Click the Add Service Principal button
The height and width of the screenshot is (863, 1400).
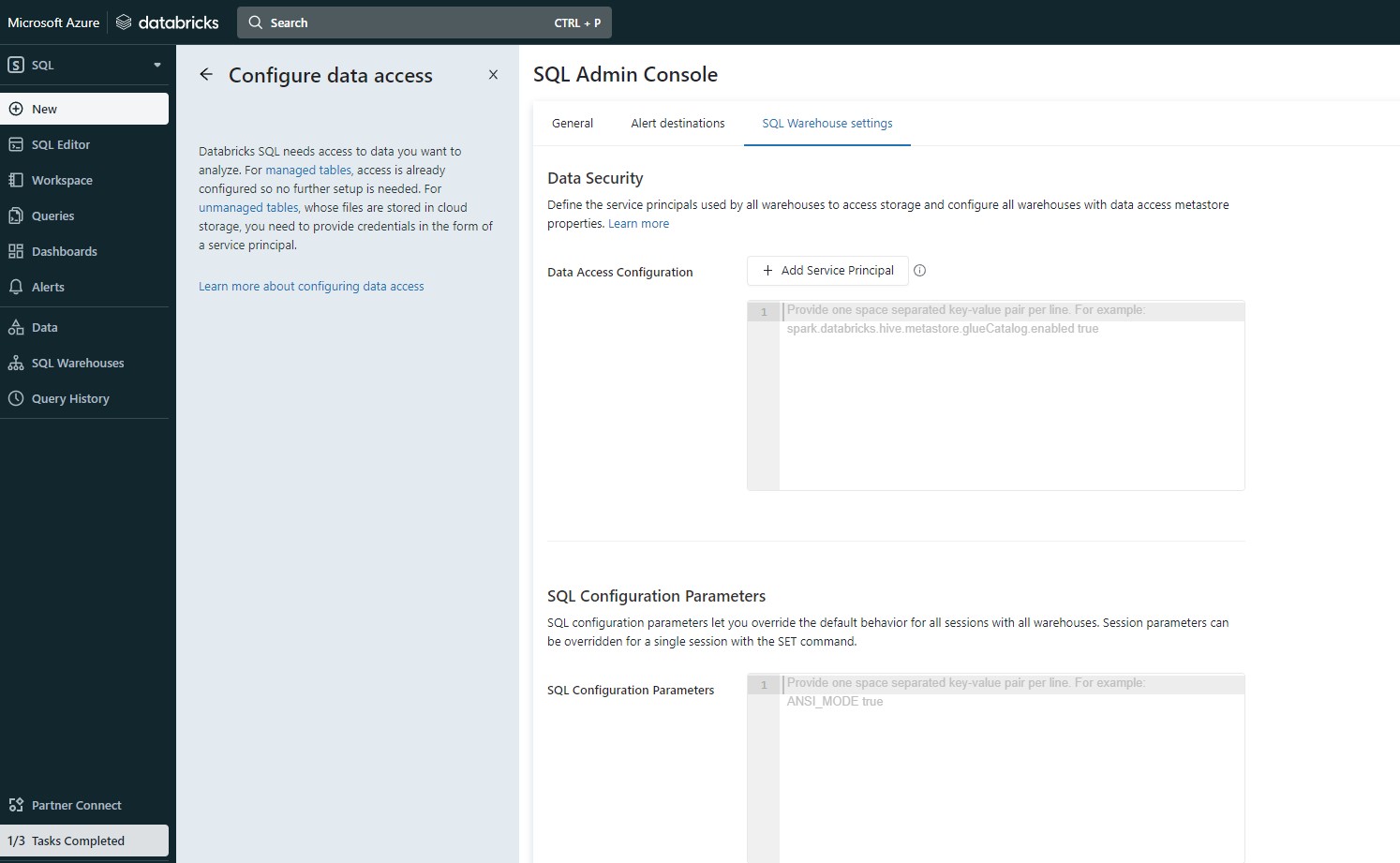point(827,270)
